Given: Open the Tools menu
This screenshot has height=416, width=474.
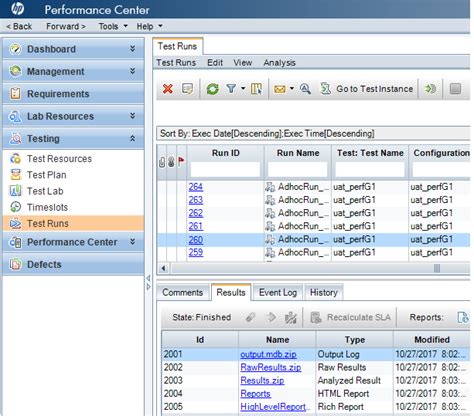Looking at the screenshot, I should click(x=113, y=26).
